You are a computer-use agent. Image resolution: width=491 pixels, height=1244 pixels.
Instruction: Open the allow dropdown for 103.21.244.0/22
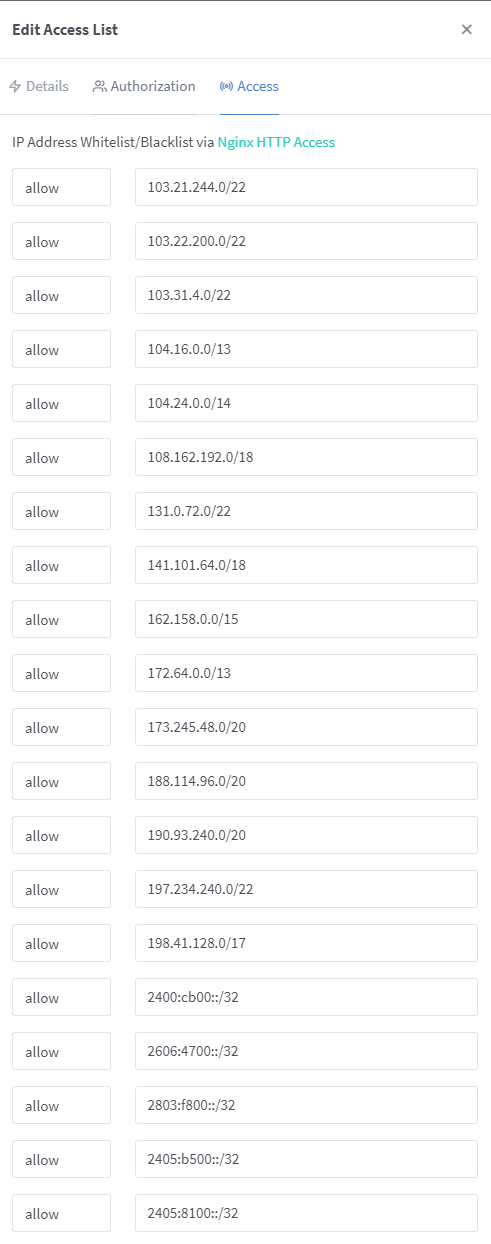[x=61, y=188]
